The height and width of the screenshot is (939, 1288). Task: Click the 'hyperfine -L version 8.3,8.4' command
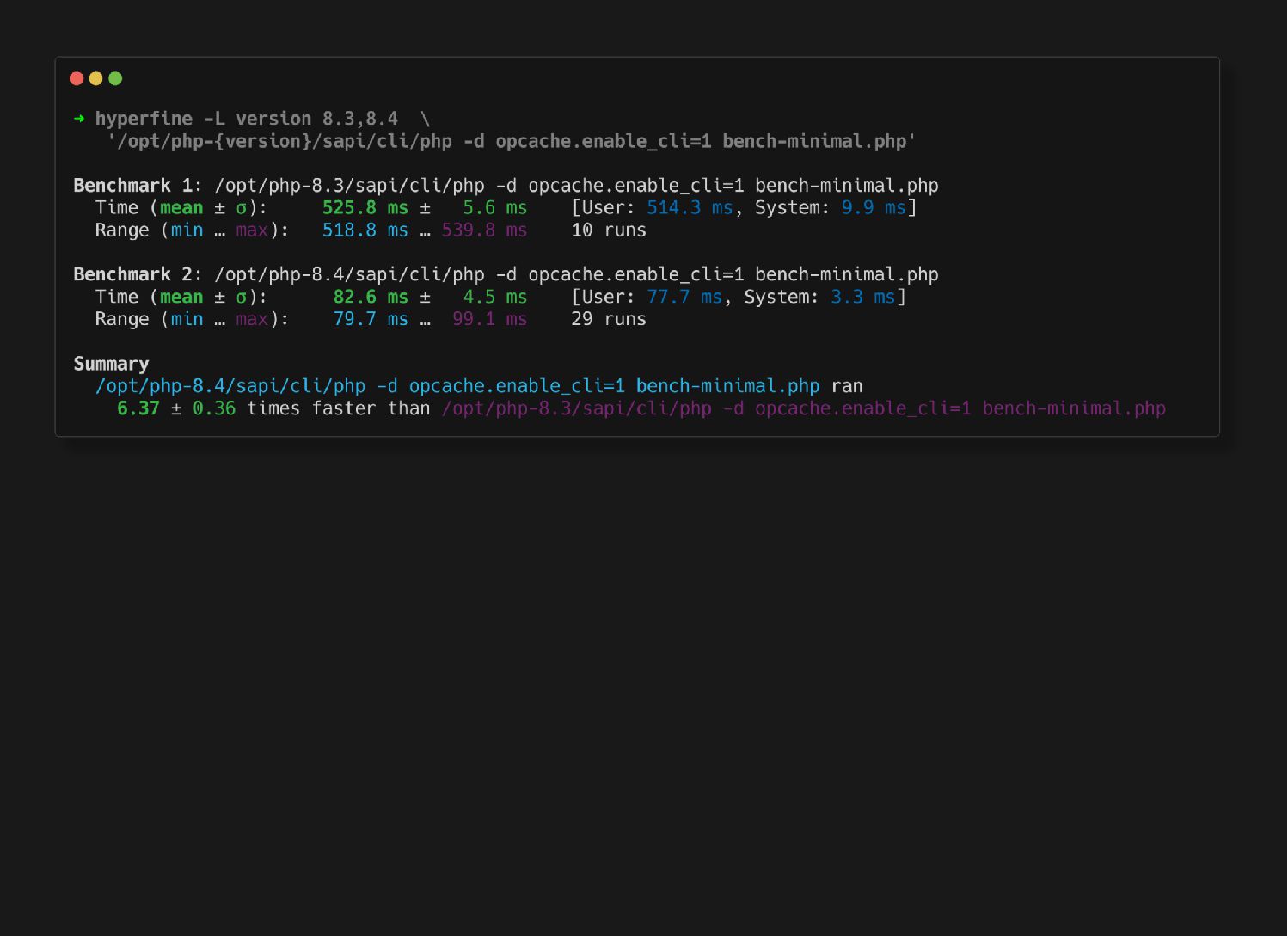[247, 119]
